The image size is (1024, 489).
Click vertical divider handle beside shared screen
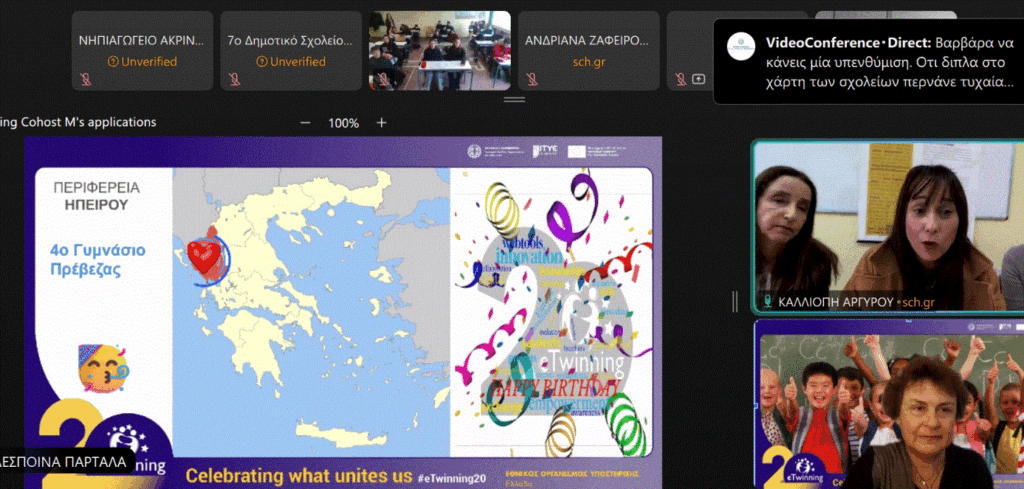click(736, 300)
